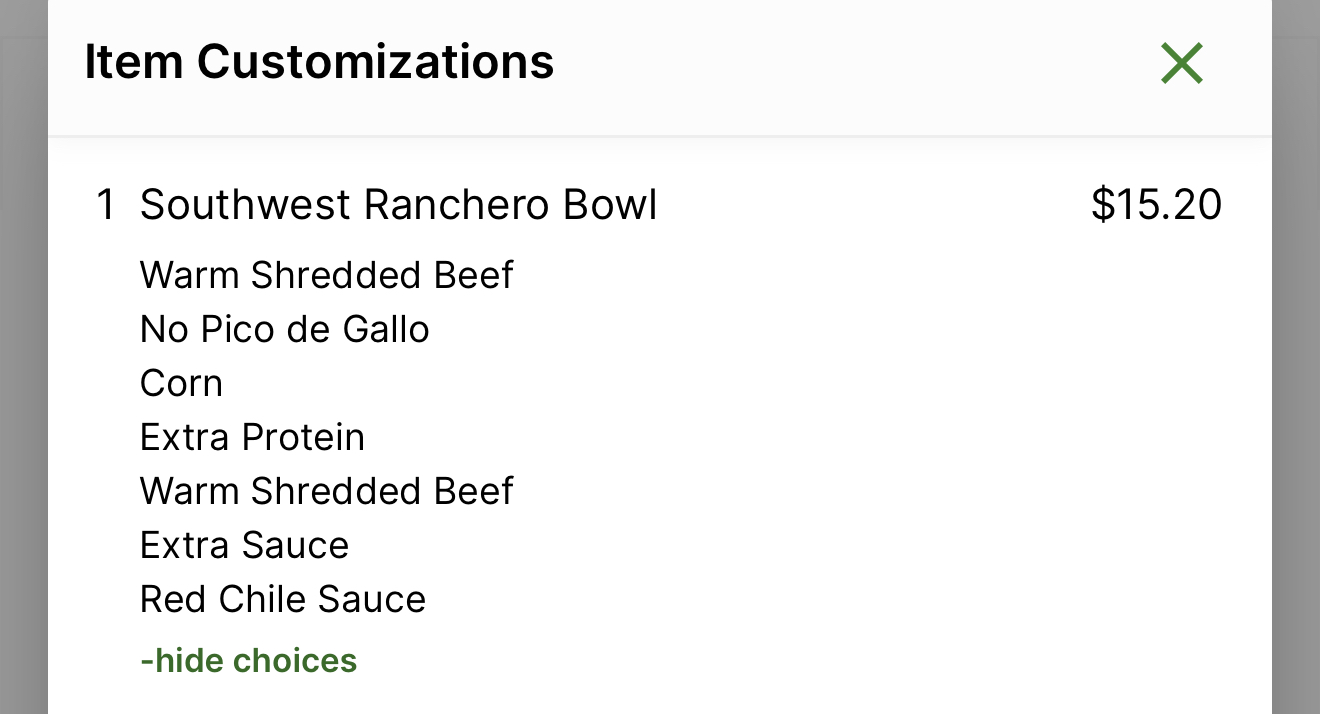This screenshot has height=714, width=1320.
Task: Select the Red Chile Sauce choice
Action: (x=283, y=599)
